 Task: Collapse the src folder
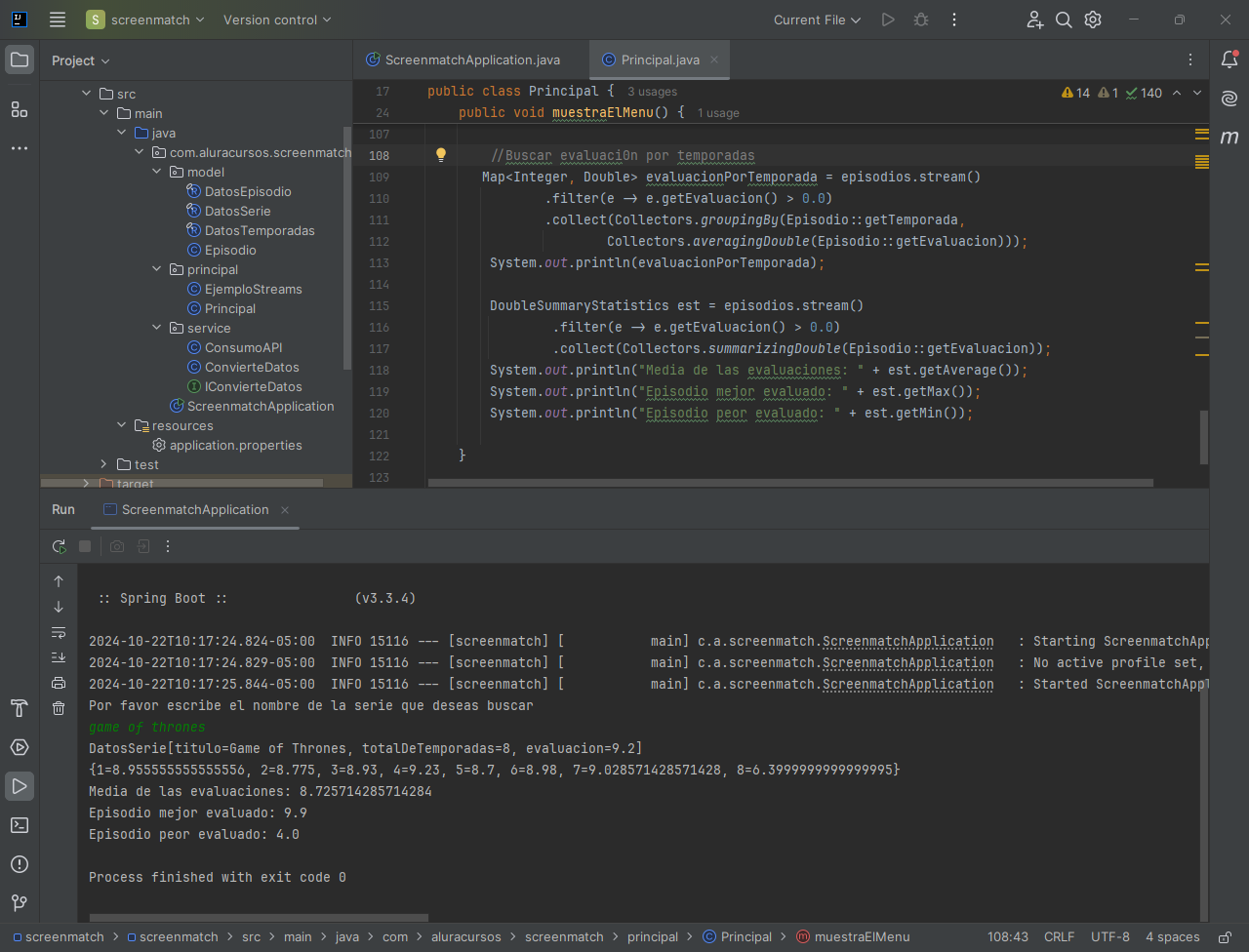[x=86, y=94]
